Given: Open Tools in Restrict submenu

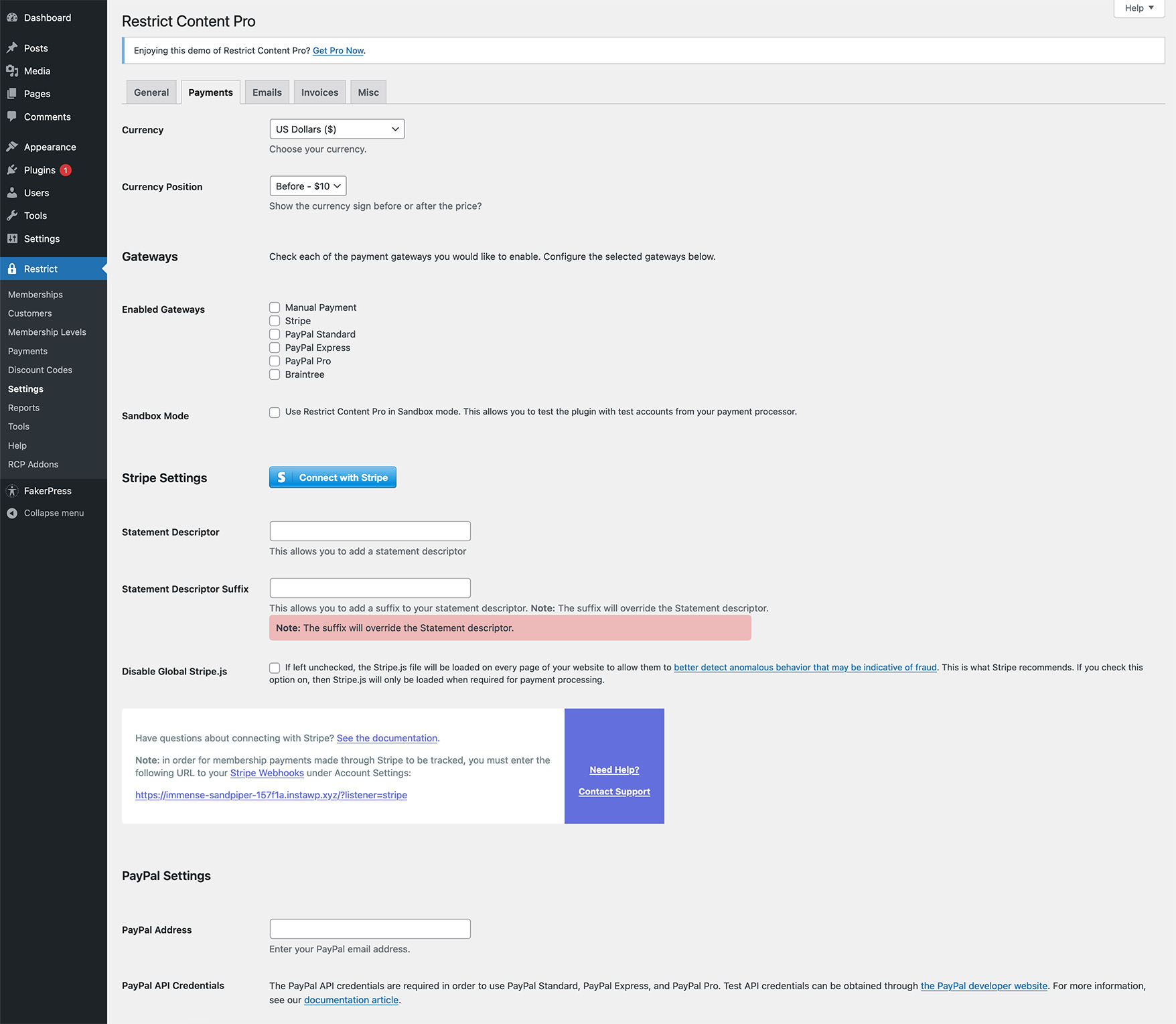Looking at the screenshot, I should [x=19, y=427].
